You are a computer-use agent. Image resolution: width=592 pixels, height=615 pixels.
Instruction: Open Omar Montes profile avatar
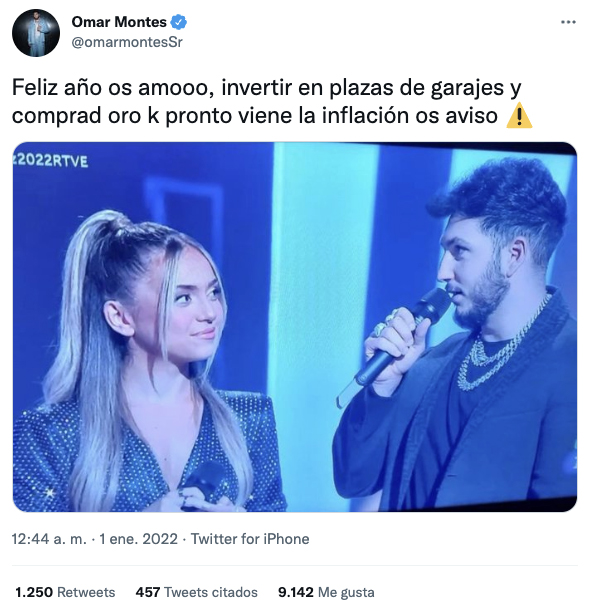click(x=36, y=33)
